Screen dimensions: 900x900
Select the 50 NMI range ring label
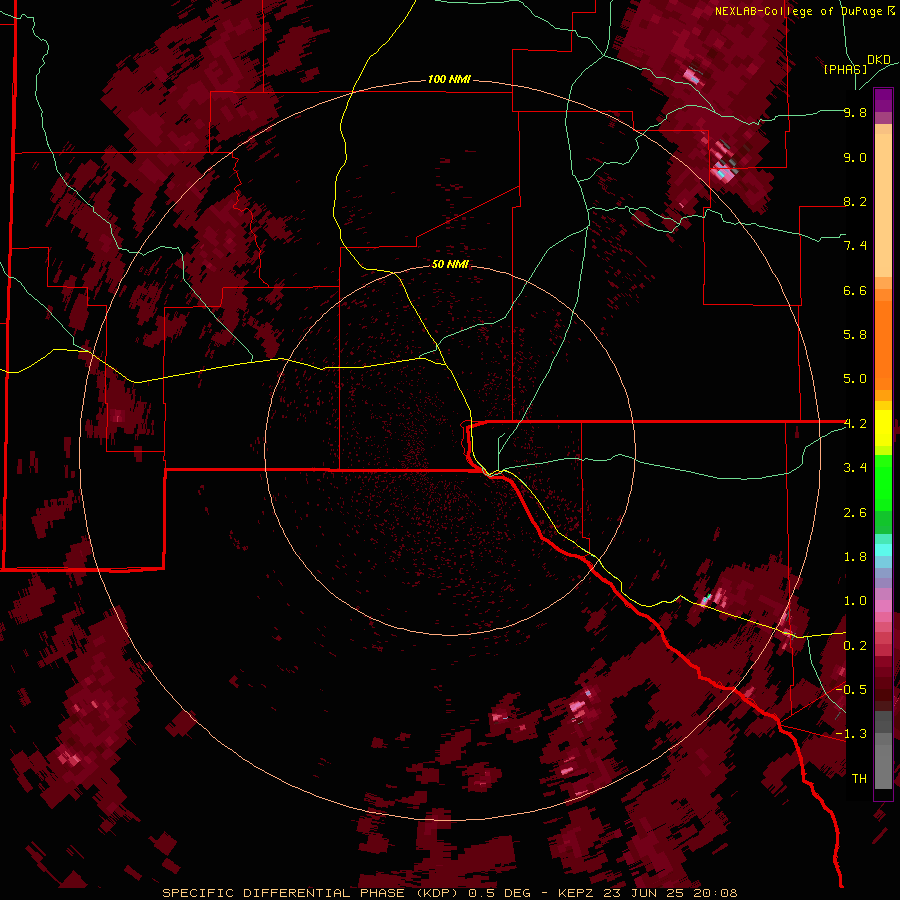click(x=450, y=264)
